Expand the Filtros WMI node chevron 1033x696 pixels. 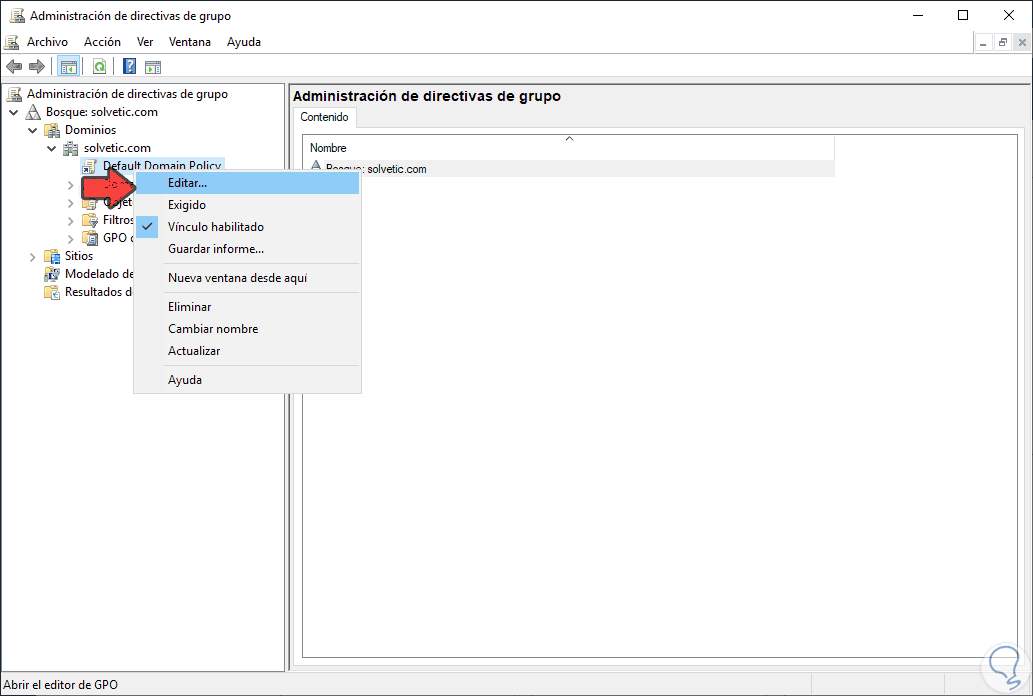70,221
